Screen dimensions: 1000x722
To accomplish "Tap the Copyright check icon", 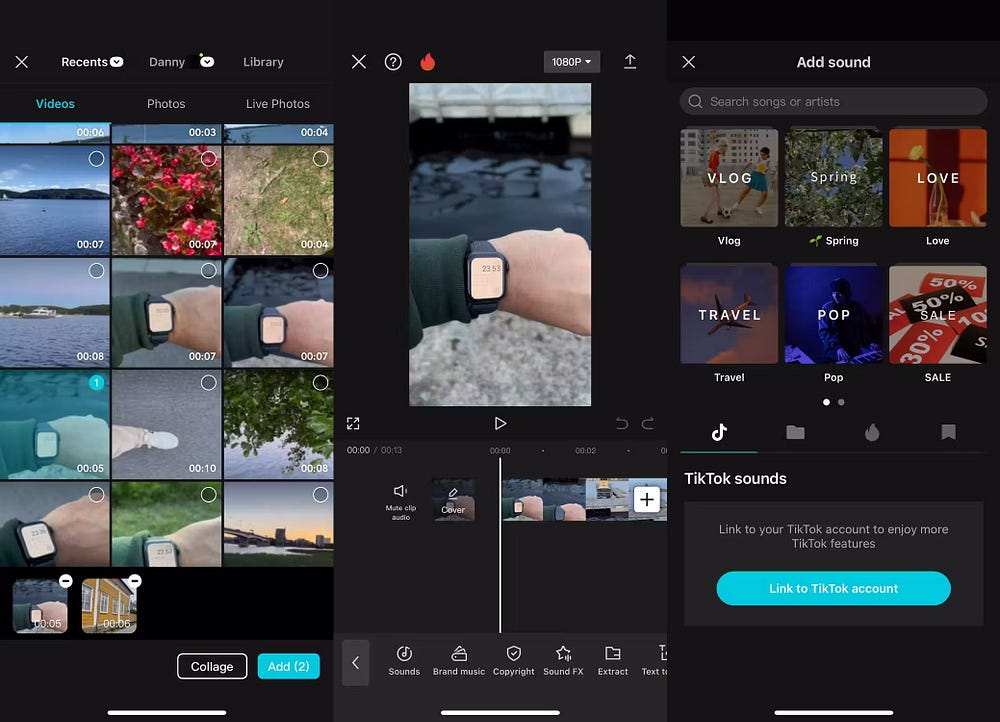I will pos(514,660).
